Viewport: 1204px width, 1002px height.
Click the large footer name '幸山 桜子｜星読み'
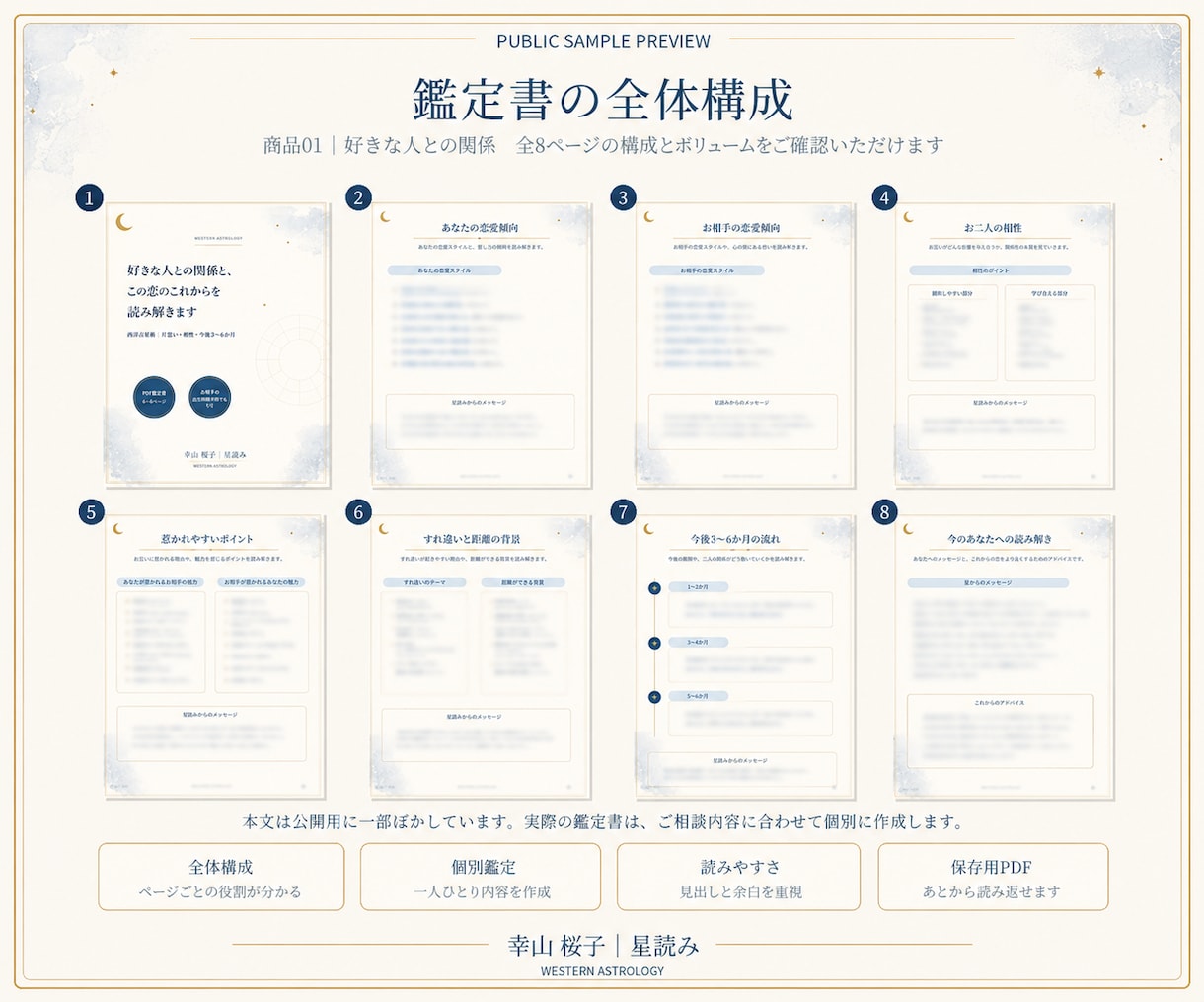click(603, 946)
